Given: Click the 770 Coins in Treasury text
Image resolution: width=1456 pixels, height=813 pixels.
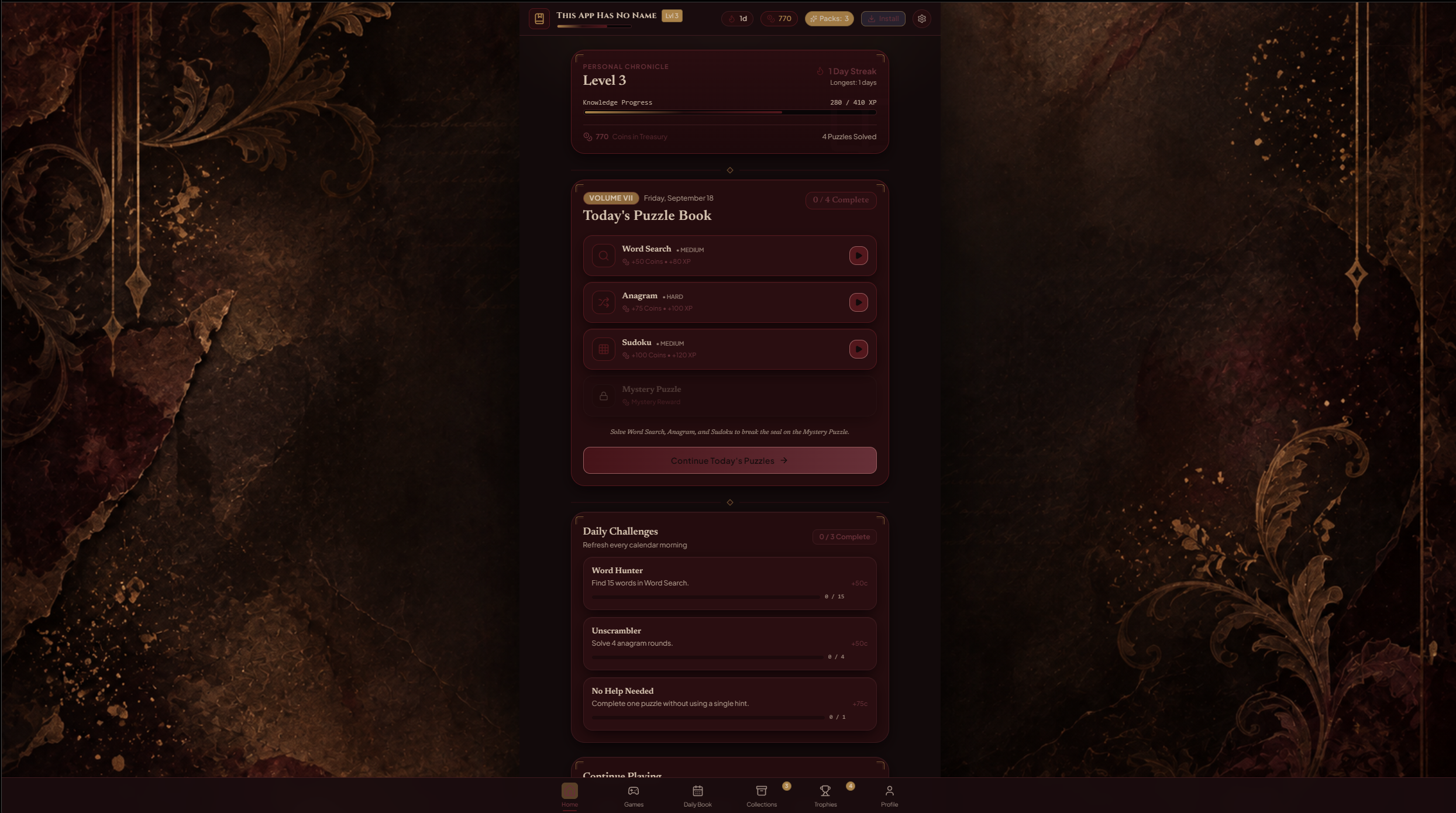Looking at the screenshot, I should 631,137.
